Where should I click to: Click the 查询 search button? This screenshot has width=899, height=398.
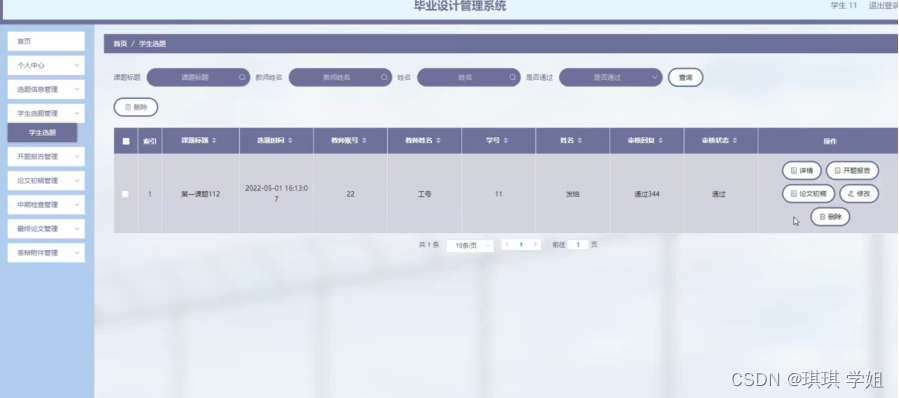685,77
